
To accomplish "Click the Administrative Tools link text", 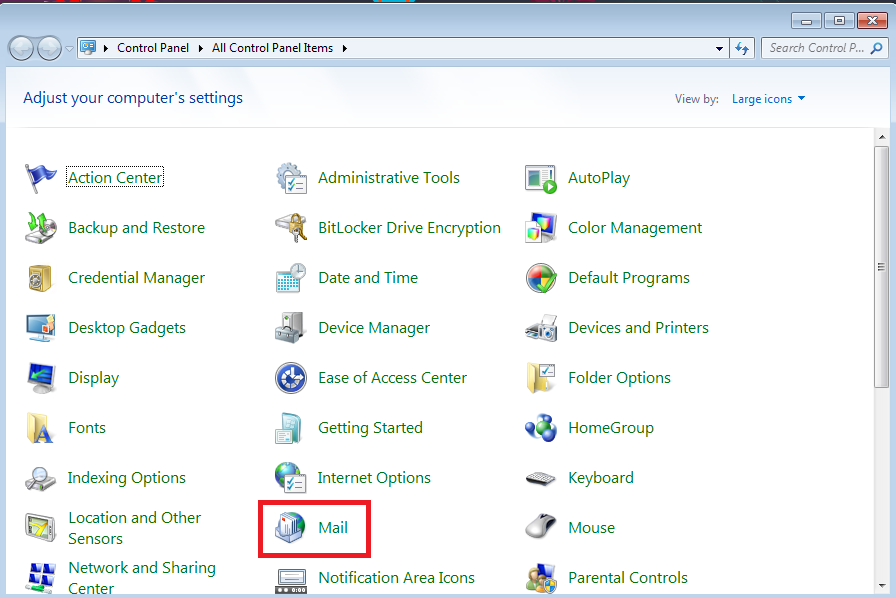I will pyautogui.click(x=389, y=178).
